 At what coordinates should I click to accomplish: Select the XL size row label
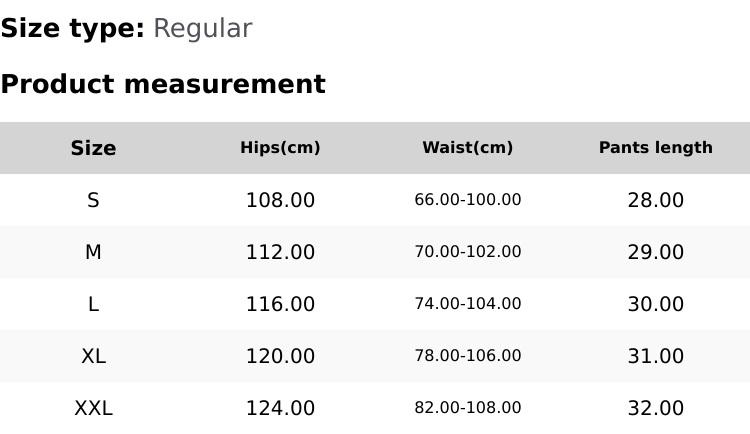[93, 356]
